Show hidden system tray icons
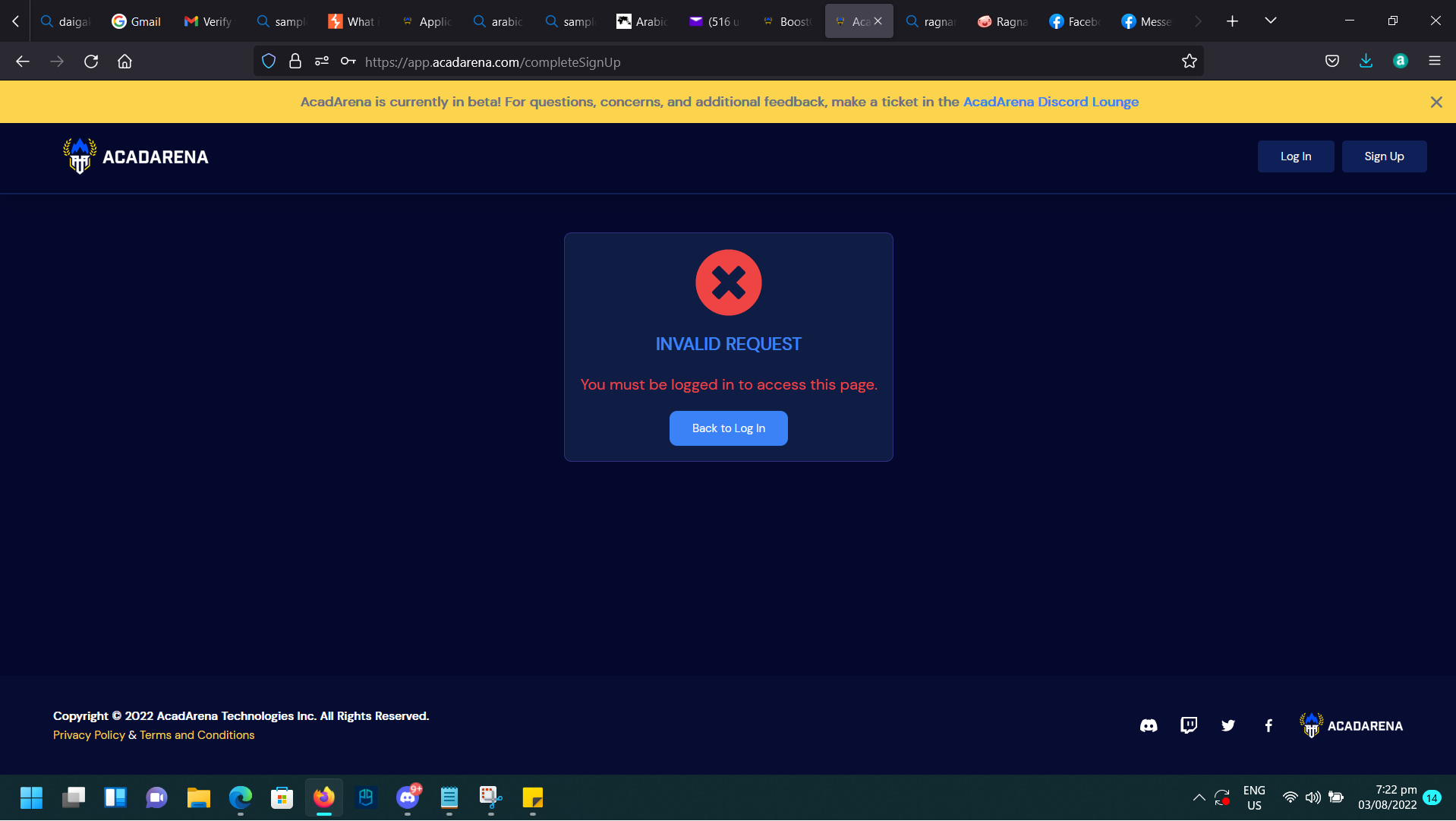This screenshot has height=821, width=1456. click(1199, 798)
